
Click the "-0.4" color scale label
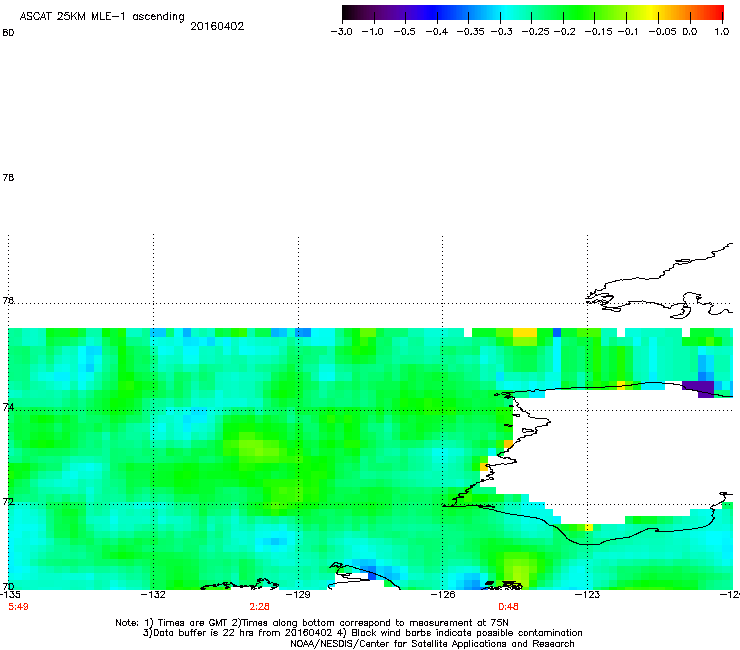(x=437, y=32)
